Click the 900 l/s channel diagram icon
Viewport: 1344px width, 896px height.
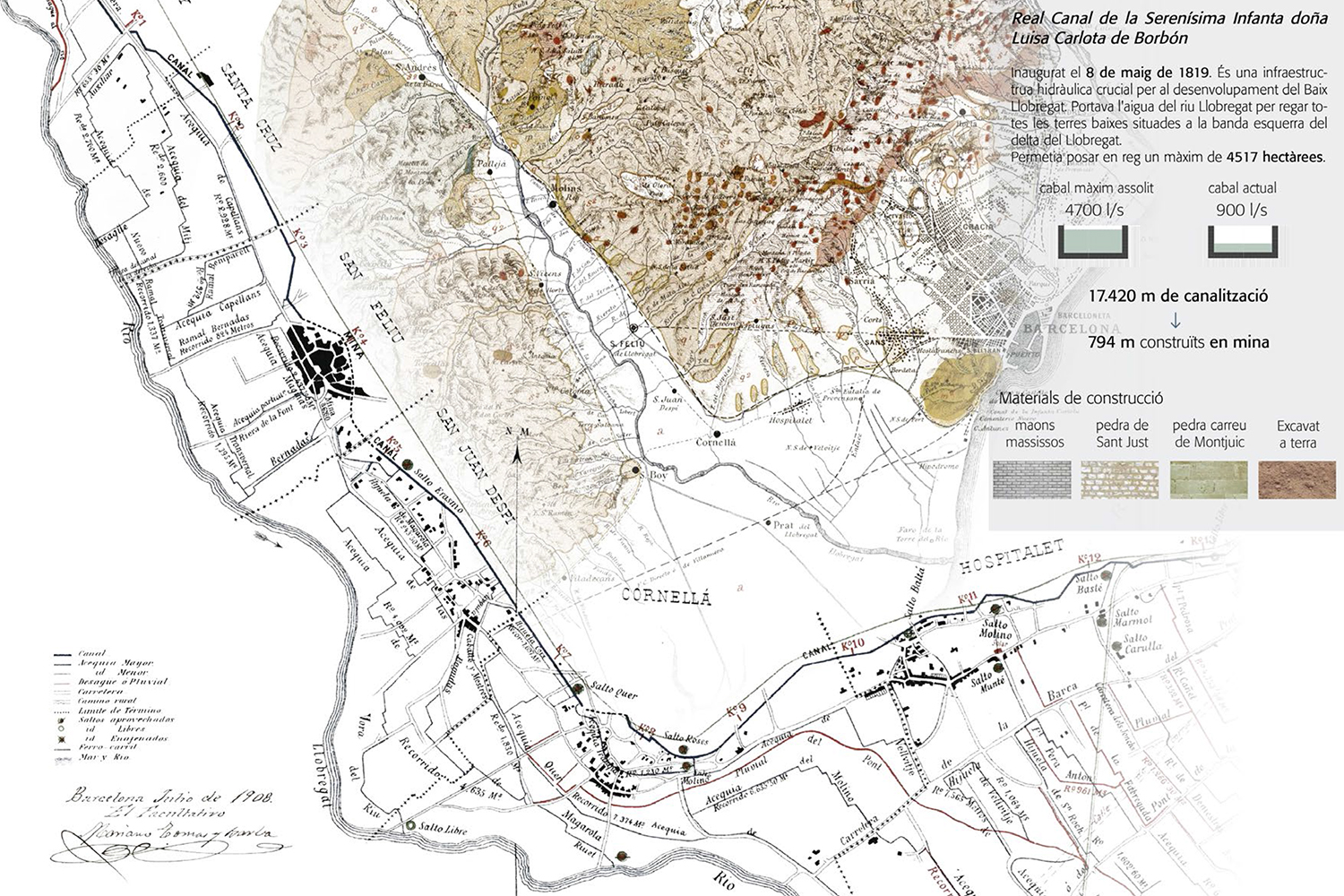click(x=1241, y=241)
